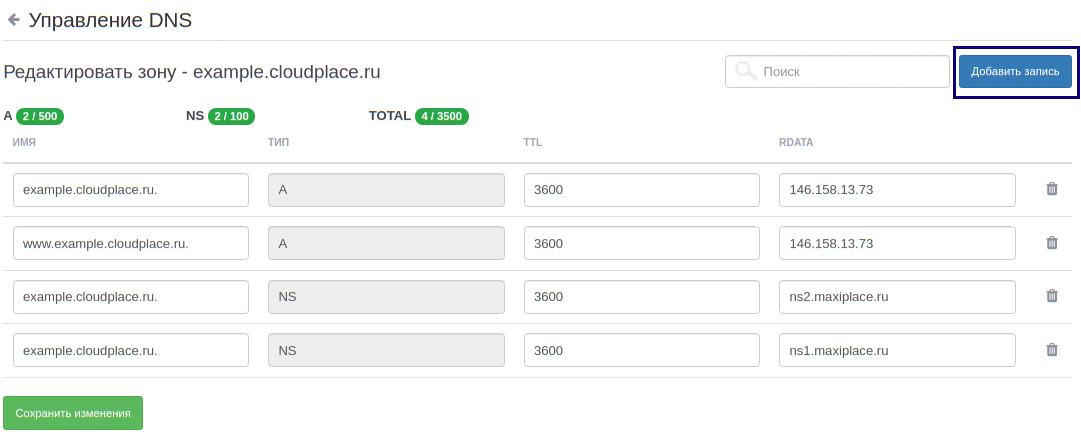The width and height of the screenshot is (1081, 437).
Task: Click the TOTAL 4 / 3500 counter badge
Action: tap(442, 116)
